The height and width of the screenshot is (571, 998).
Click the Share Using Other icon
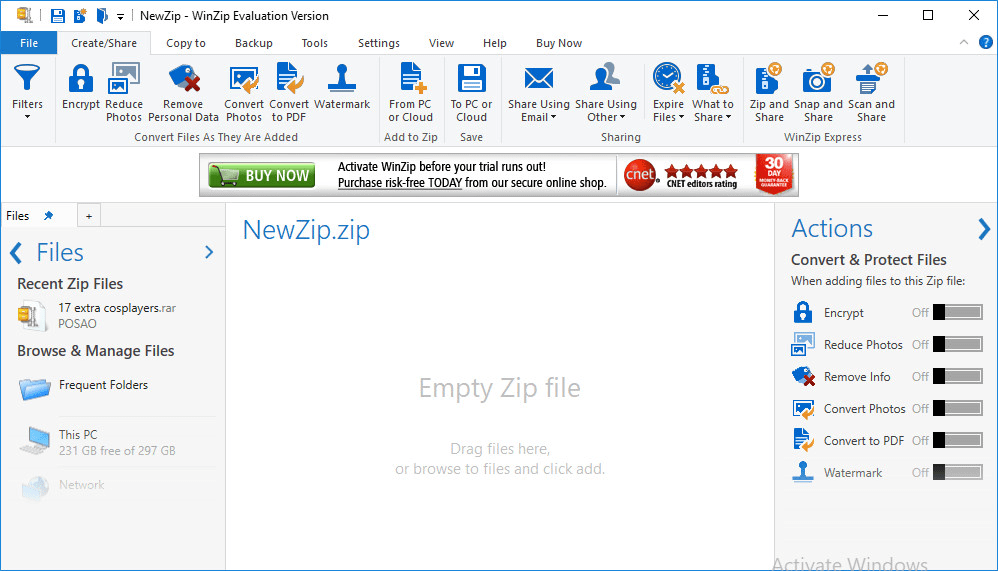click(x=605, y=78)
